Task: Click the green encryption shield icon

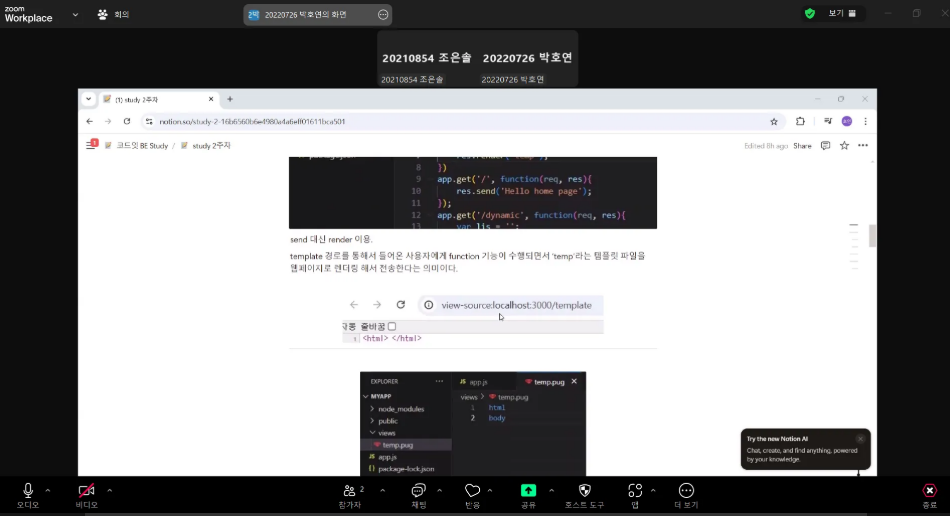Action: pyautogui.click(x=809, y=13)
